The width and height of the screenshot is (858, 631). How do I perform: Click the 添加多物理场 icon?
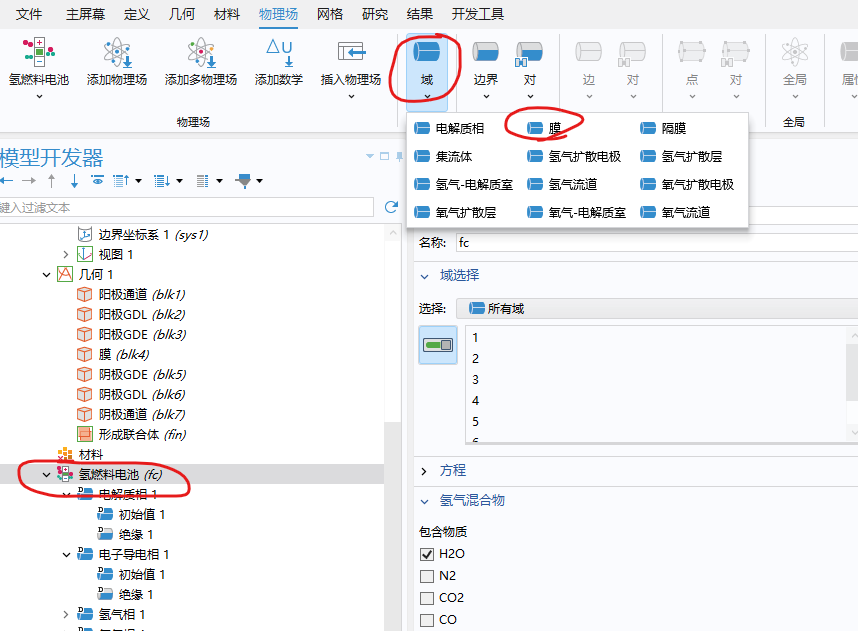point(201,53)
